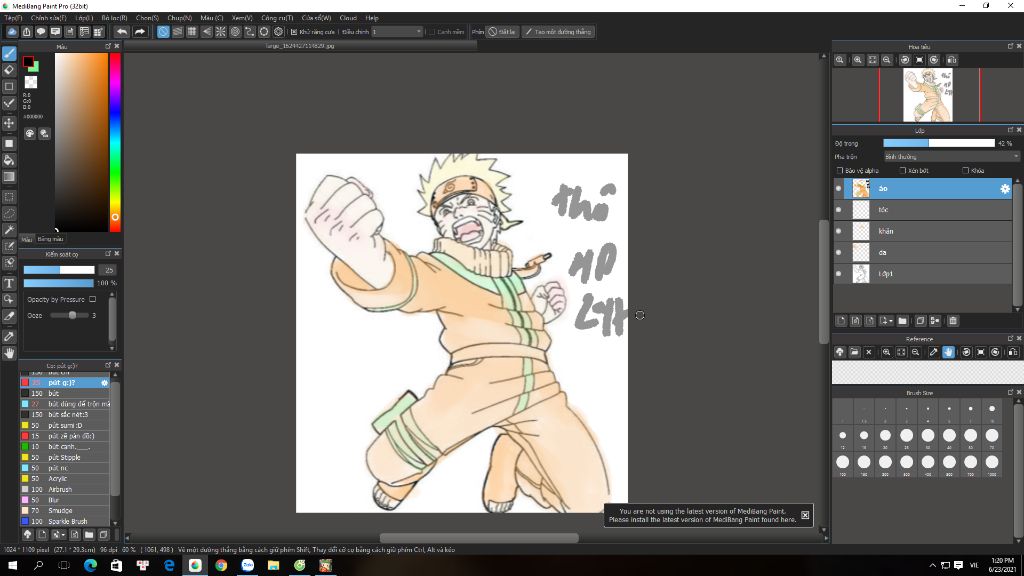
Task: Select the Brush tool in left toolbox
Action: (9, 54)
